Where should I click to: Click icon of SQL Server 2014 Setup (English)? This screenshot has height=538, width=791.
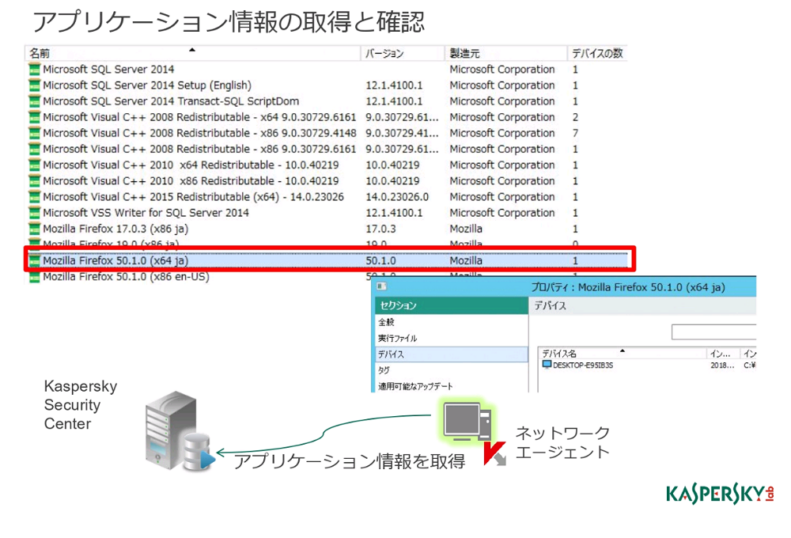(x=34, y=85)
